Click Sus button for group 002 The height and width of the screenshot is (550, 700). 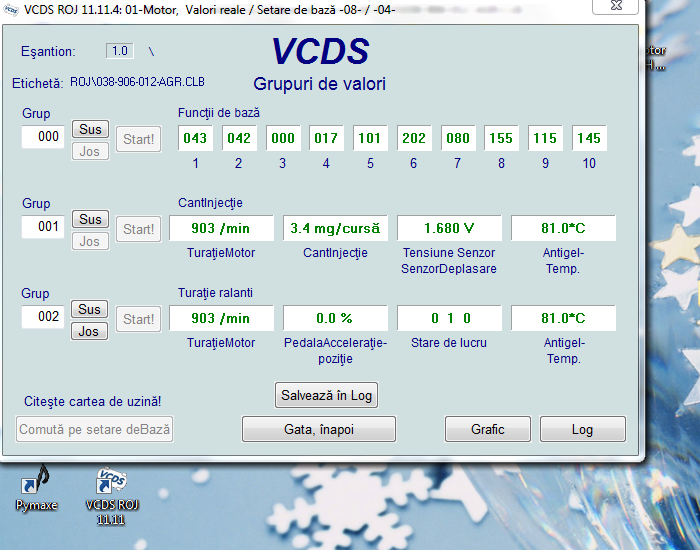[x=90, y=309]
